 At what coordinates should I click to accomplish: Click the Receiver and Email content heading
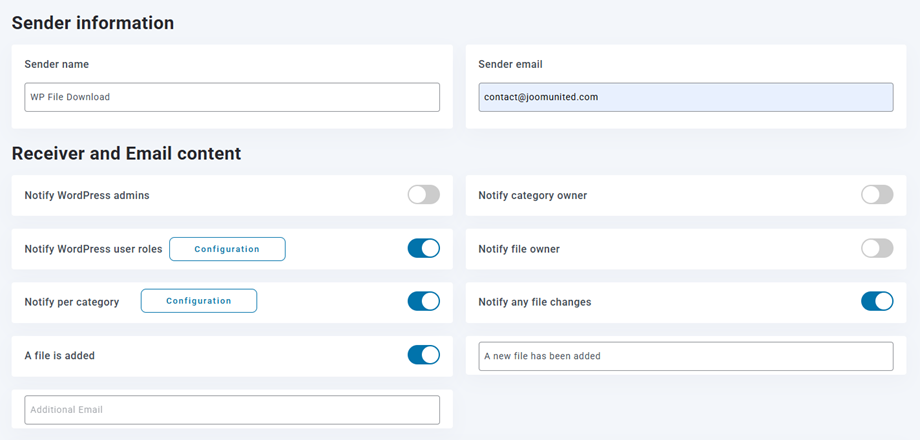click(126, 153)
